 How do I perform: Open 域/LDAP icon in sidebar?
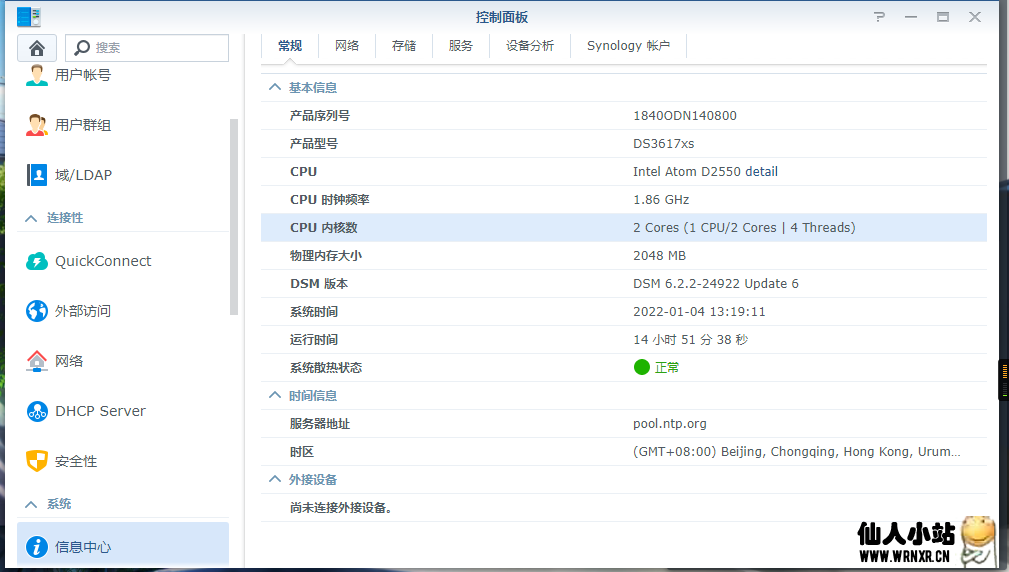(37, 175)
